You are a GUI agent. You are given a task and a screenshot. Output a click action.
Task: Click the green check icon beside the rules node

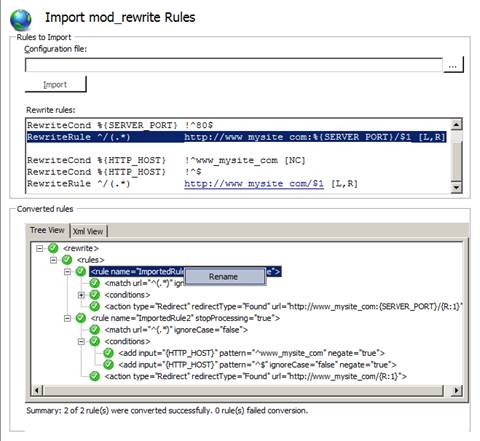(x=67, y=260)
